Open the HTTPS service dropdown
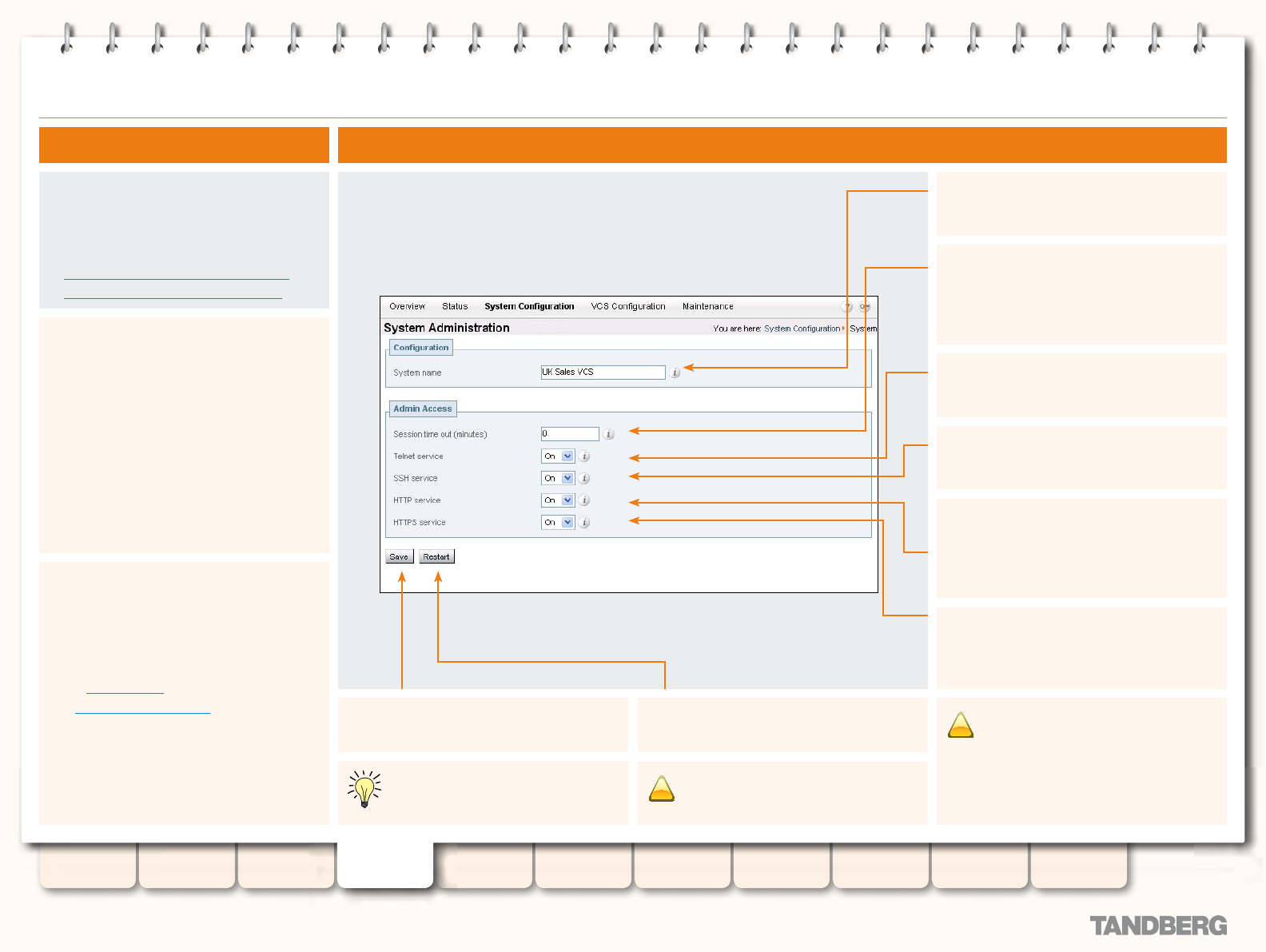 click(x=558, y=522)
